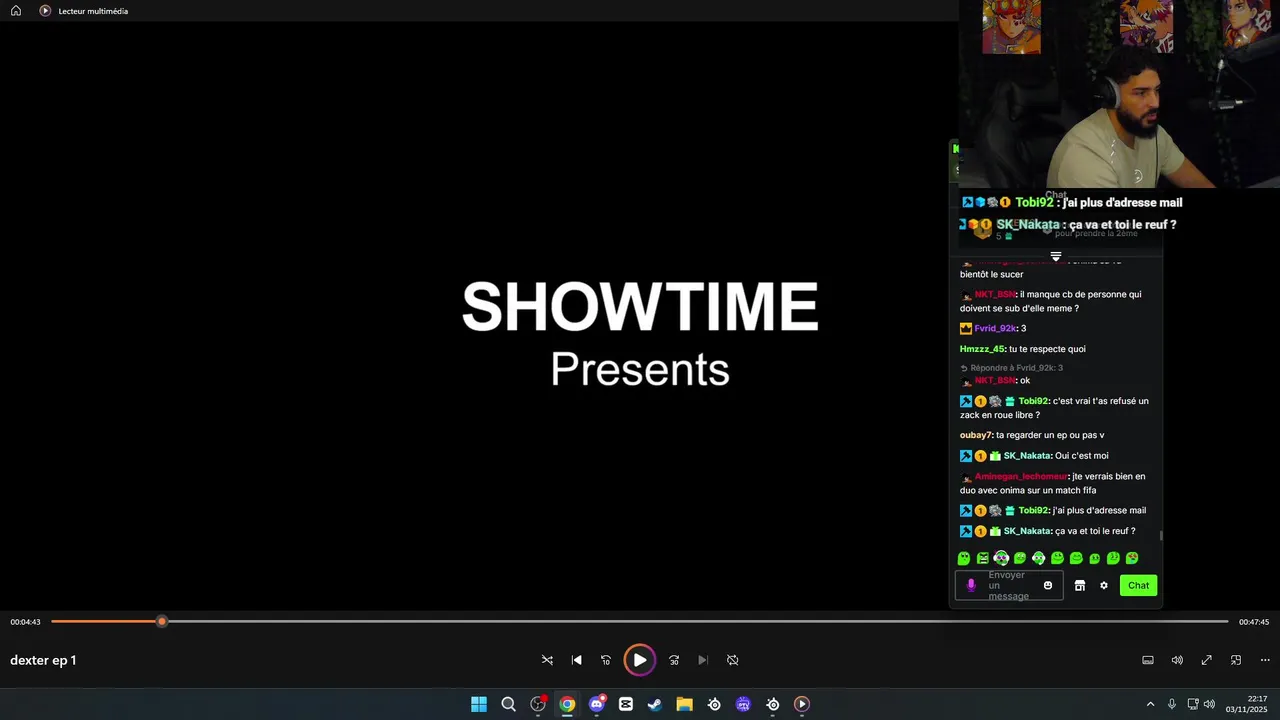Open Aminegan_lechomeur's profile in chat
This screenshot has width=1280, height=720.
point(1022,476)
